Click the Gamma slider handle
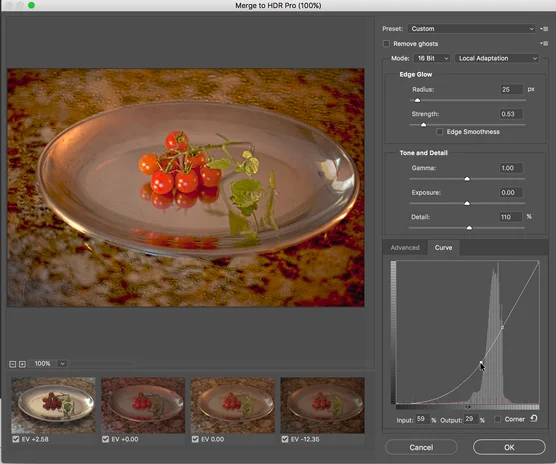 [x=467, y=179]
